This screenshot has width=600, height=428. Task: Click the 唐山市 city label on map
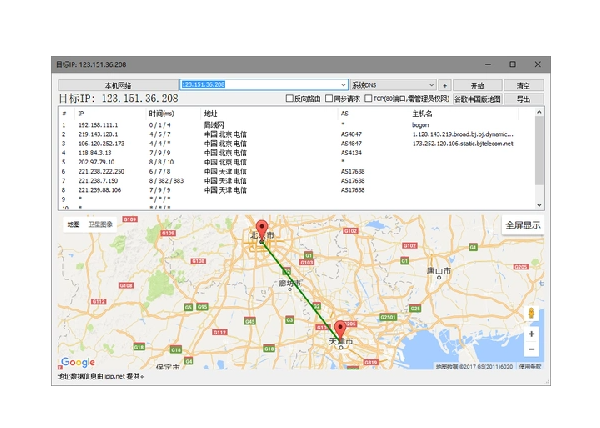click(439, 271)
